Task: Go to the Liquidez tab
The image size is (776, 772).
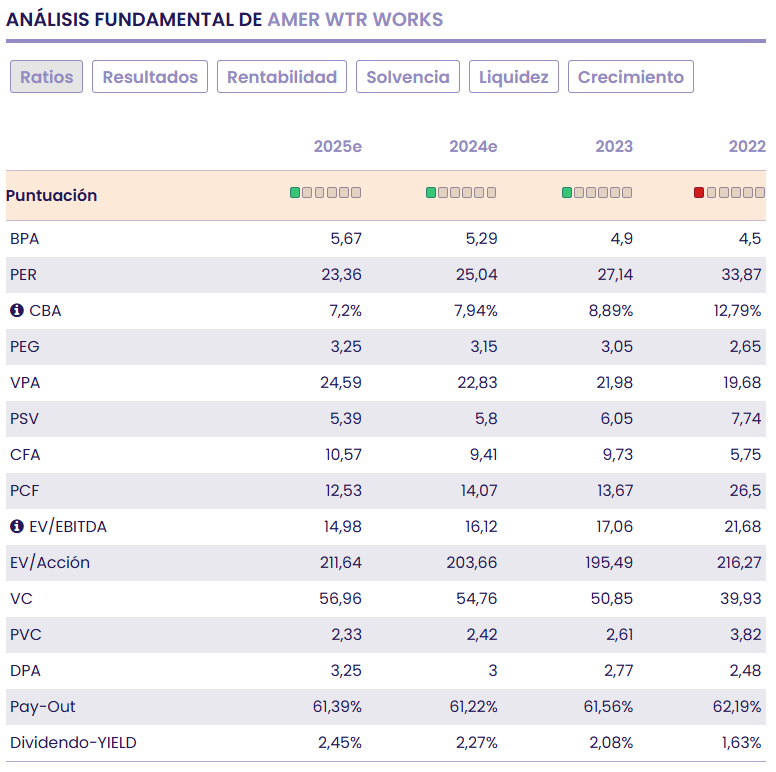Action: coord(514,77)
